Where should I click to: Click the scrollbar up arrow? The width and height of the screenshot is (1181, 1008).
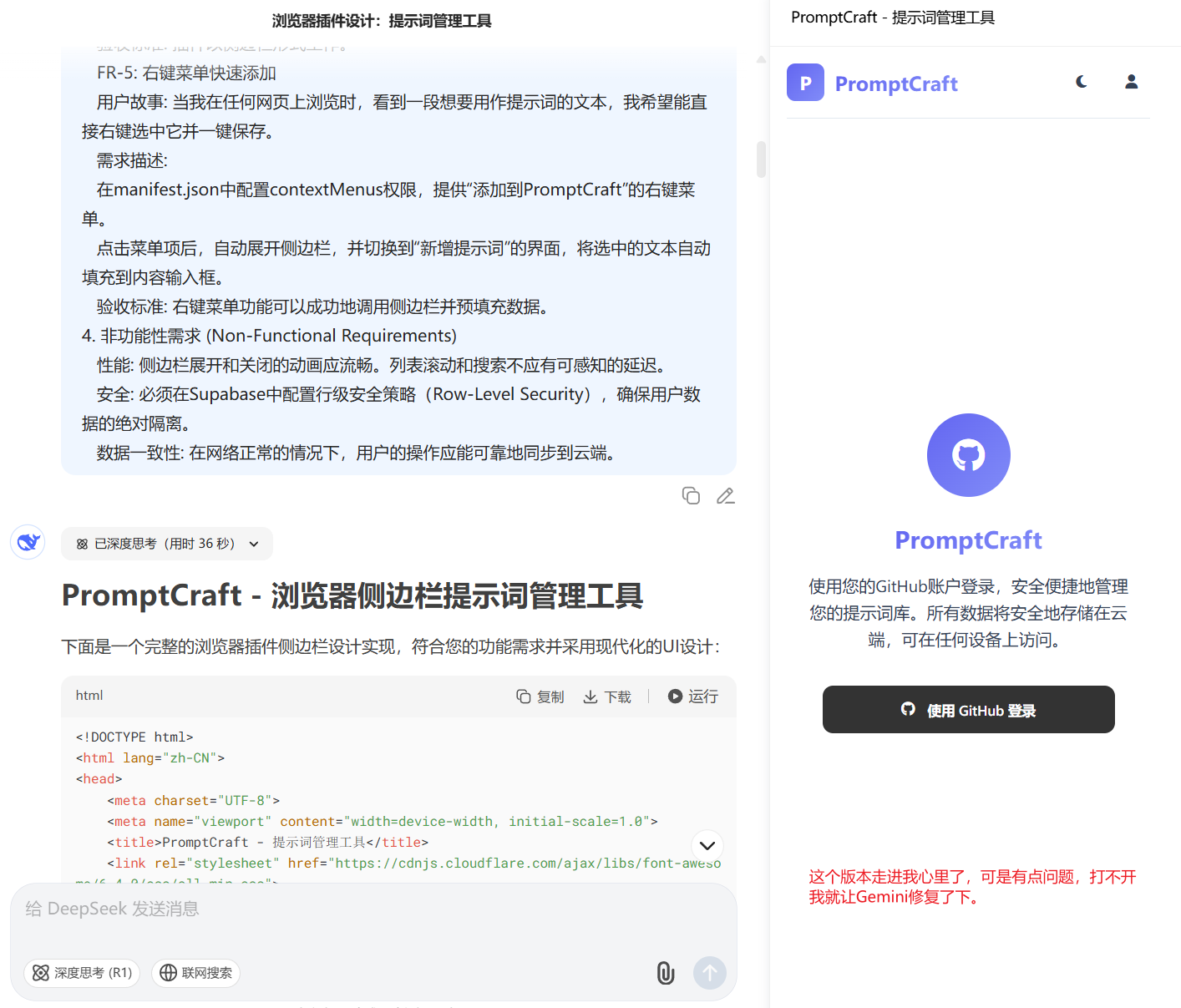[761, 59]
